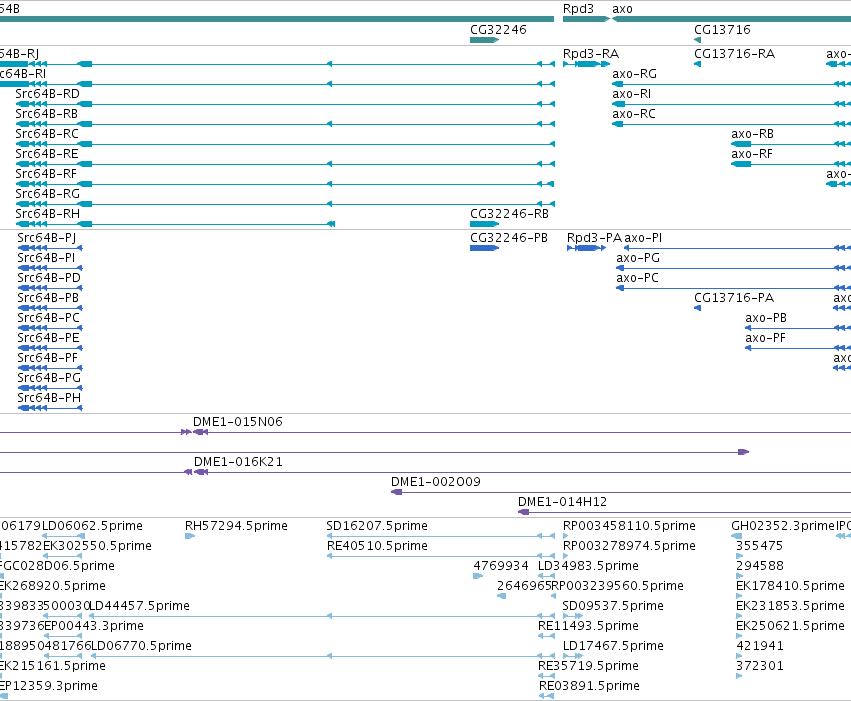Click the 372301 feature label
This screenshot has width=851, height=701.
pos(760,667)
